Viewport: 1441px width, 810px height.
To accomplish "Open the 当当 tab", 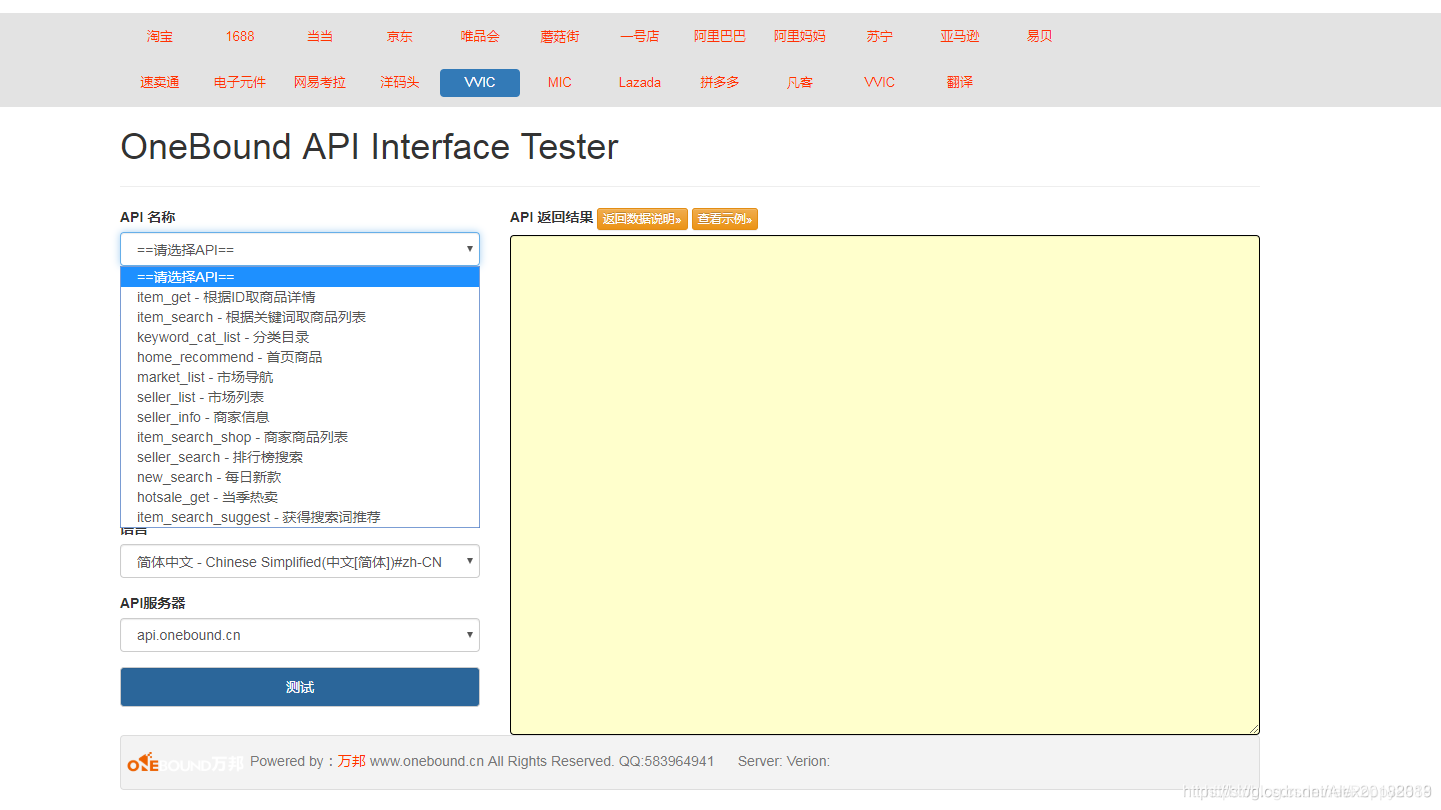I will pyautogui.click(x=320, y=36).
